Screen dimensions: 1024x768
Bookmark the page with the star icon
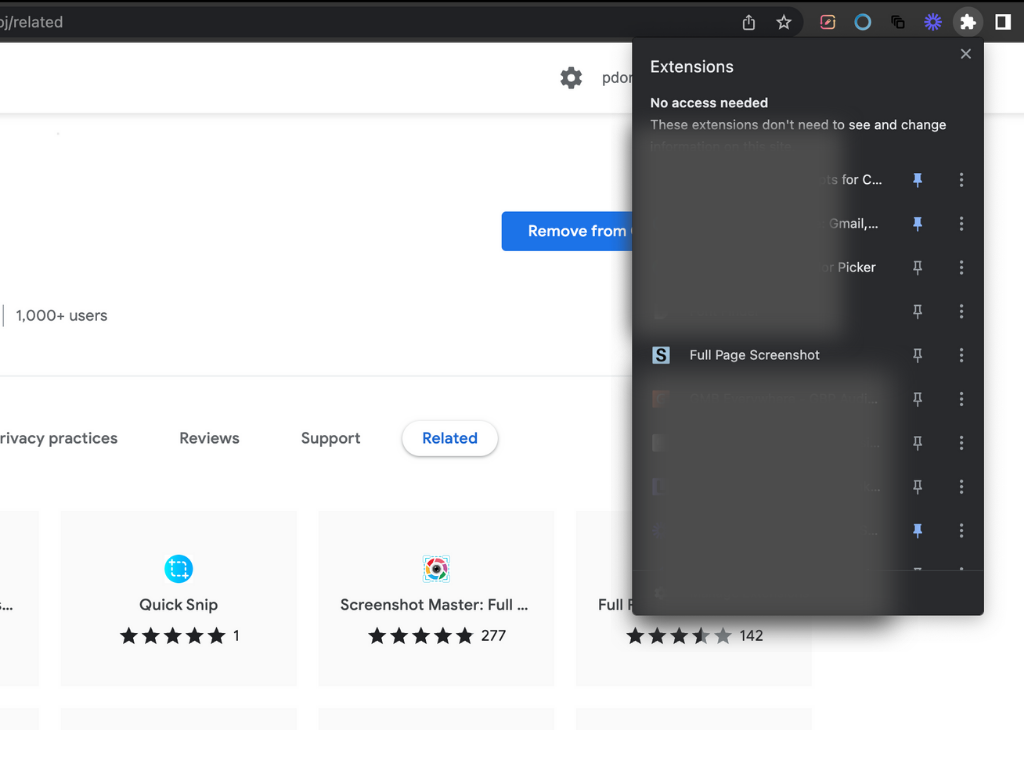pos(784,21)
